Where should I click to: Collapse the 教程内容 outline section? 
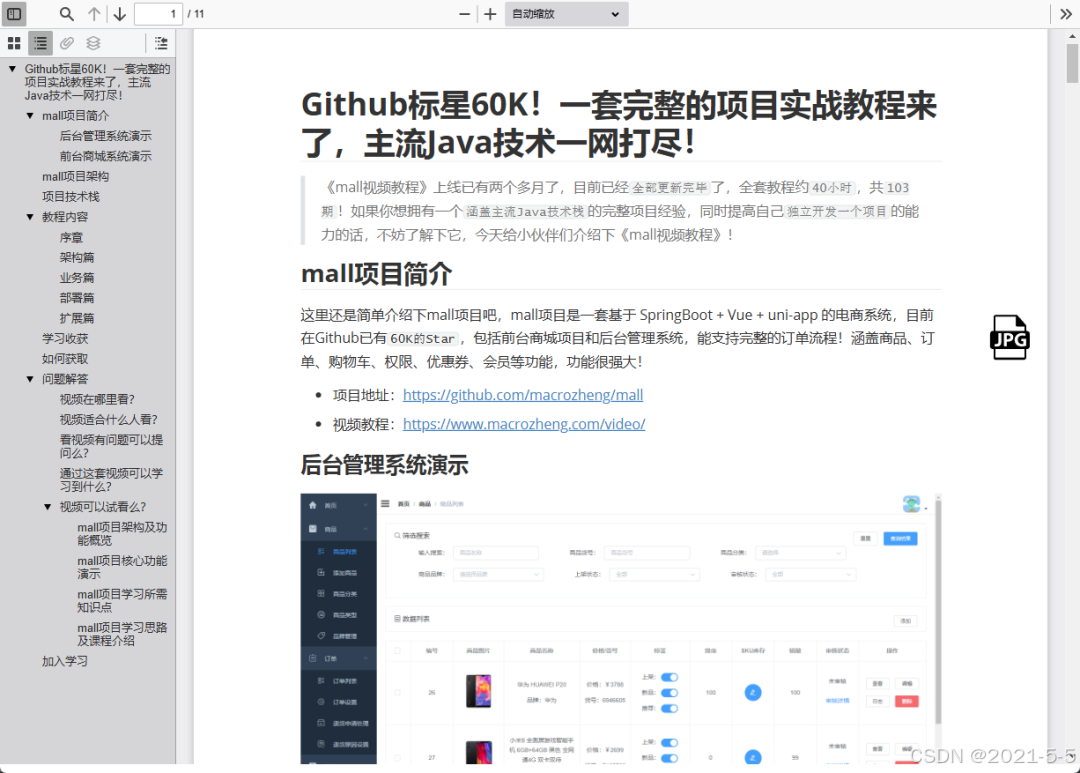27,216
